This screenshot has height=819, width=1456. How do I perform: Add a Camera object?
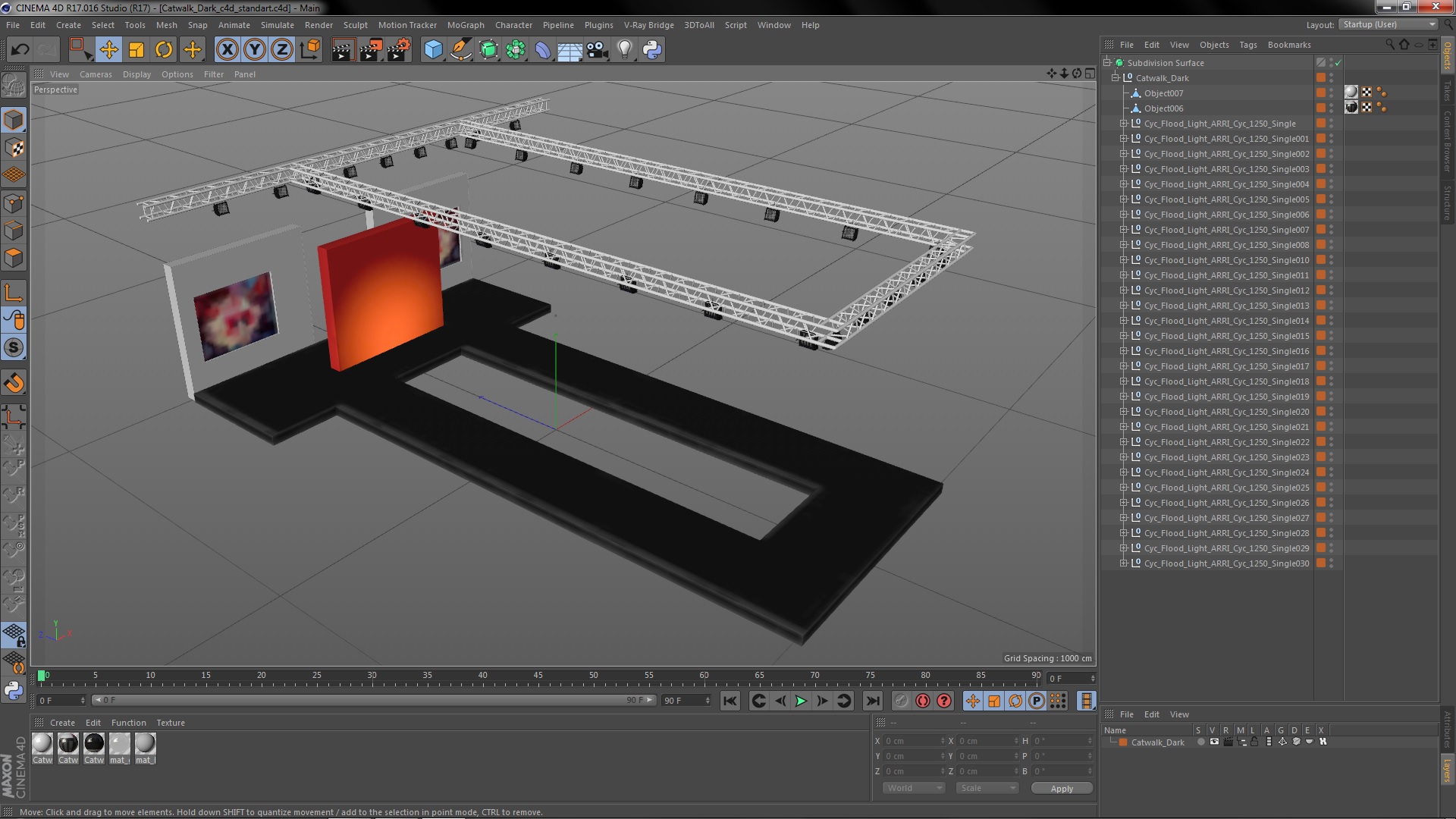(598, 50)
